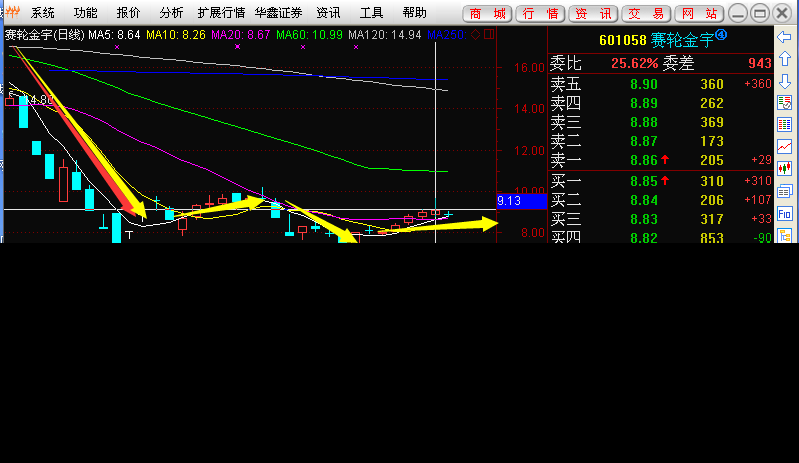Viewport: 799px width, 463px height.
Task: Open the candlestick chart sidebar icon
Action: pyautogui.click(x=784, y=168)
